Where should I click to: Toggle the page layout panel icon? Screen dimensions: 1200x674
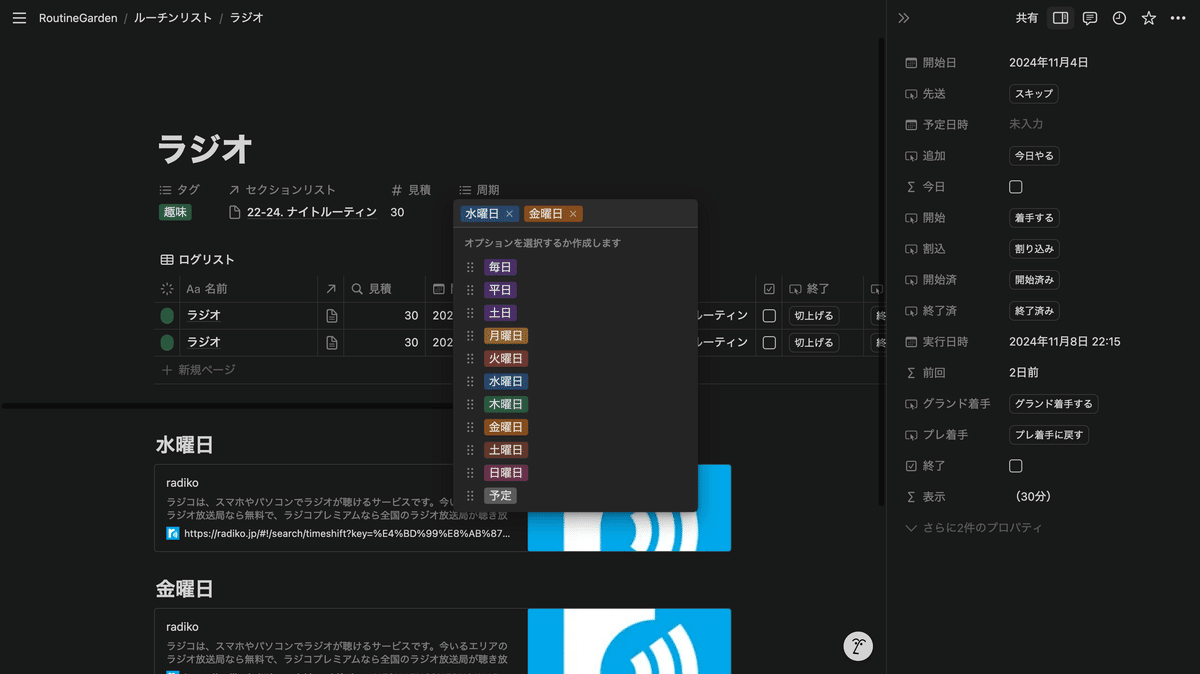(x=1061, y=18)
